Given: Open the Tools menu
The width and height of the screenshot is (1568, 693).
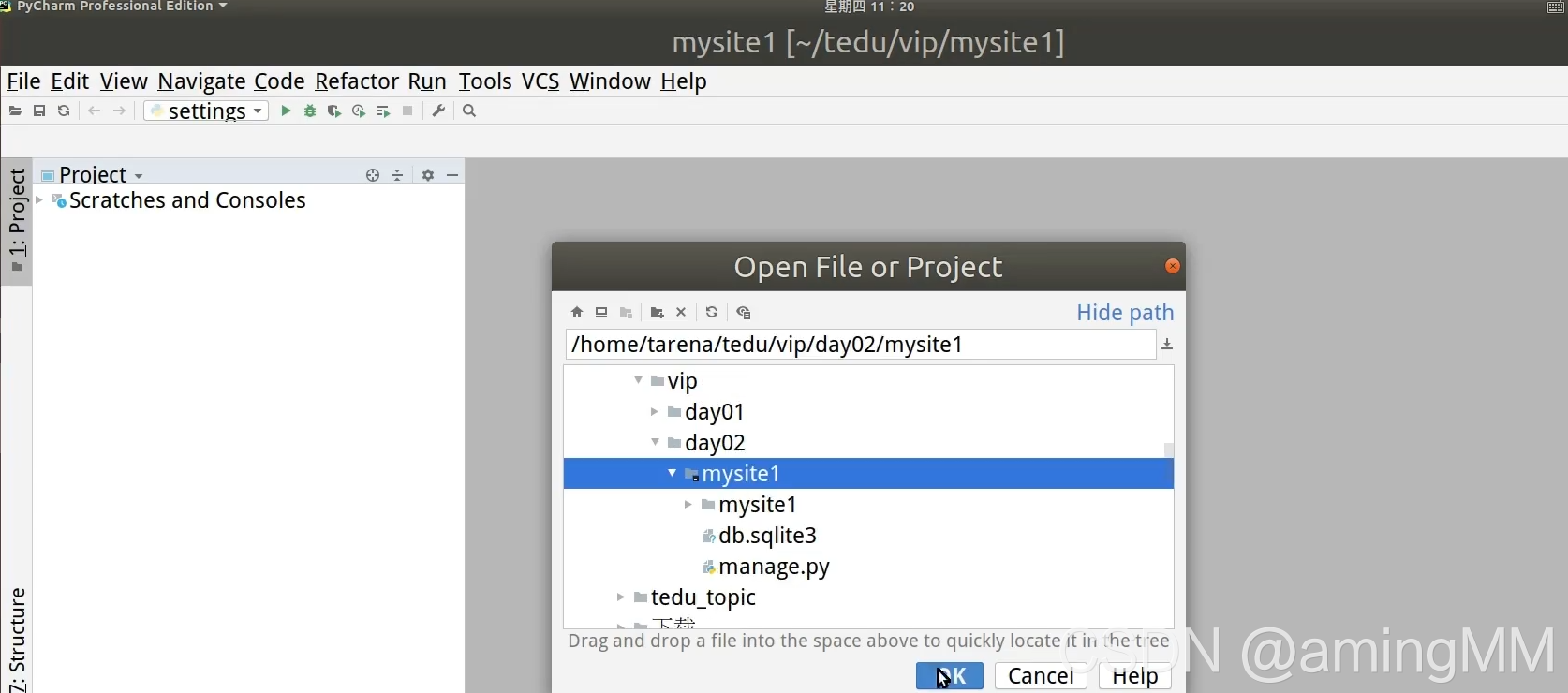Looking at the screenshot, I should click(485, 81).
